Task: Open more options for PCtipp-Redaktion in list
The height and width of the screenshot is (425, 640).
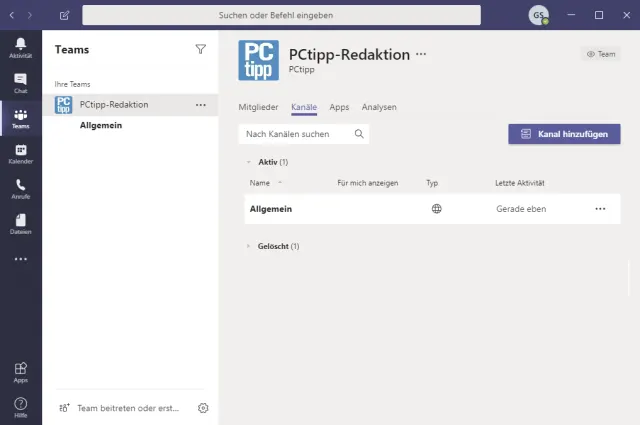Action: point(200,105)
